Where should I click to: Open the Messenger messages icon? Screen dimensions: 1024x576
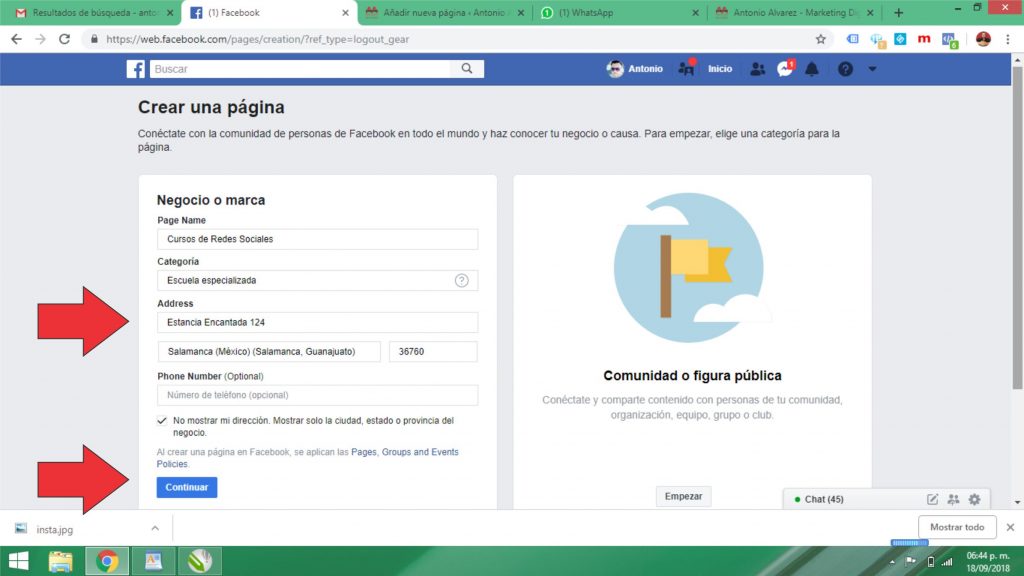[785, 69]
